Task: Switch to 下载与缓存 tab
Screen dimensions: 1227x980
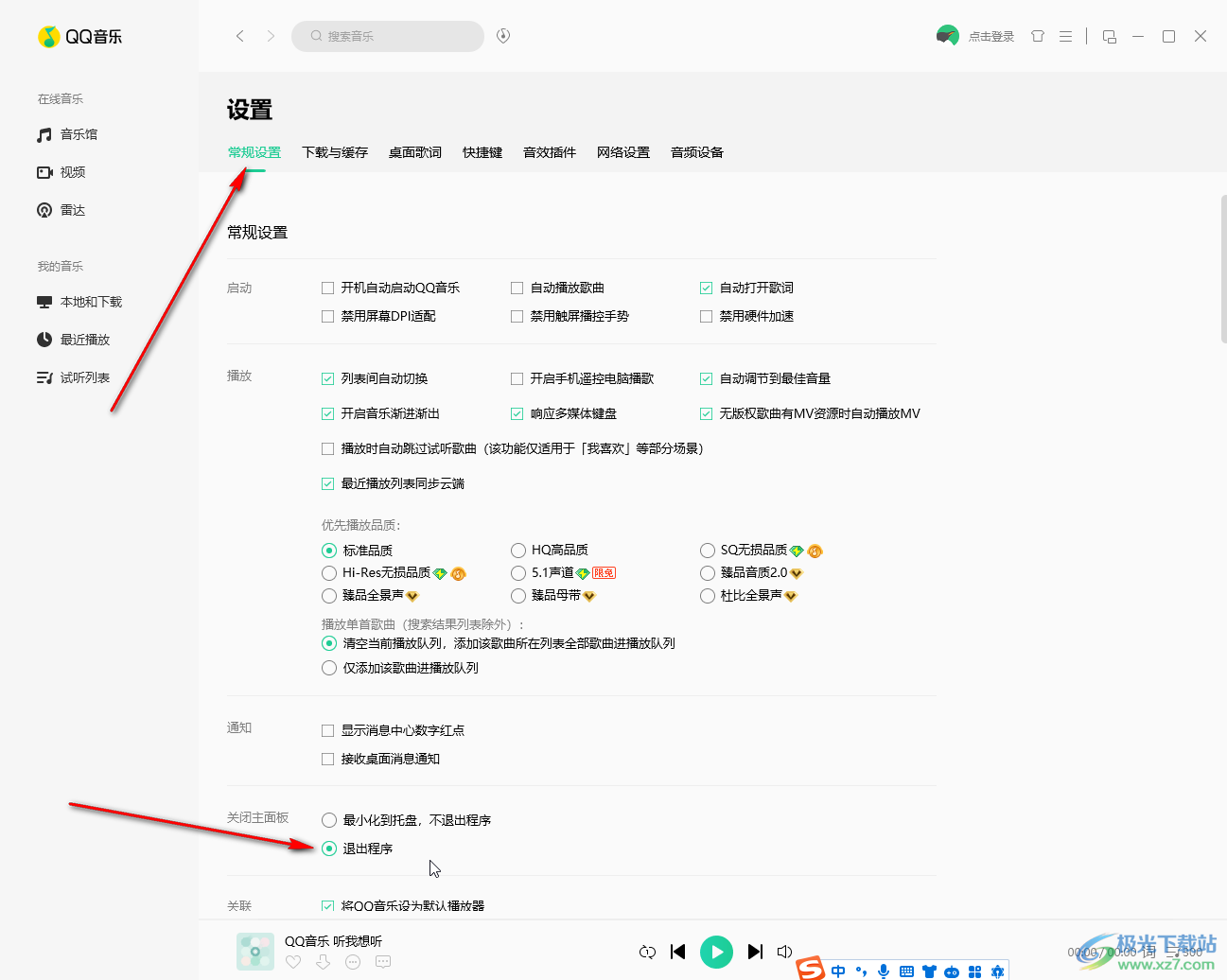Action: [335, 152]
